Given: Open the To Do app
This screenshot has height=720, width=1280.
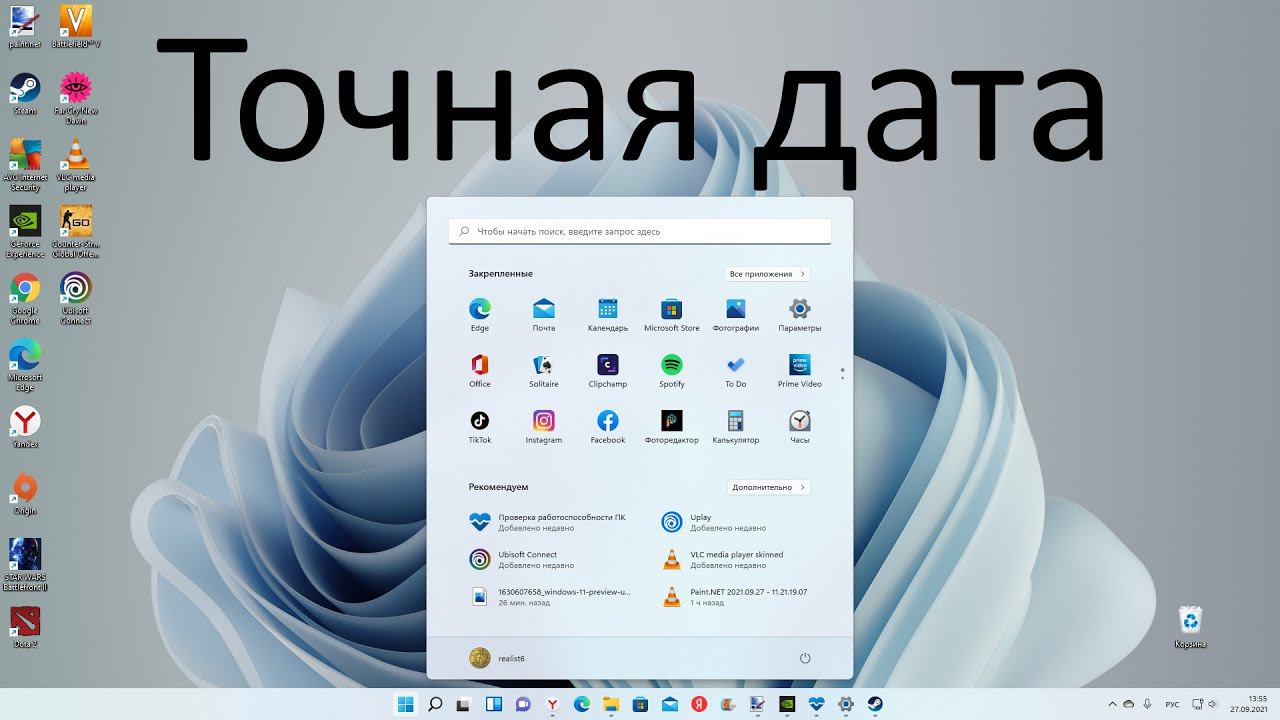Looking at the screenshot, I should point(736,370).
